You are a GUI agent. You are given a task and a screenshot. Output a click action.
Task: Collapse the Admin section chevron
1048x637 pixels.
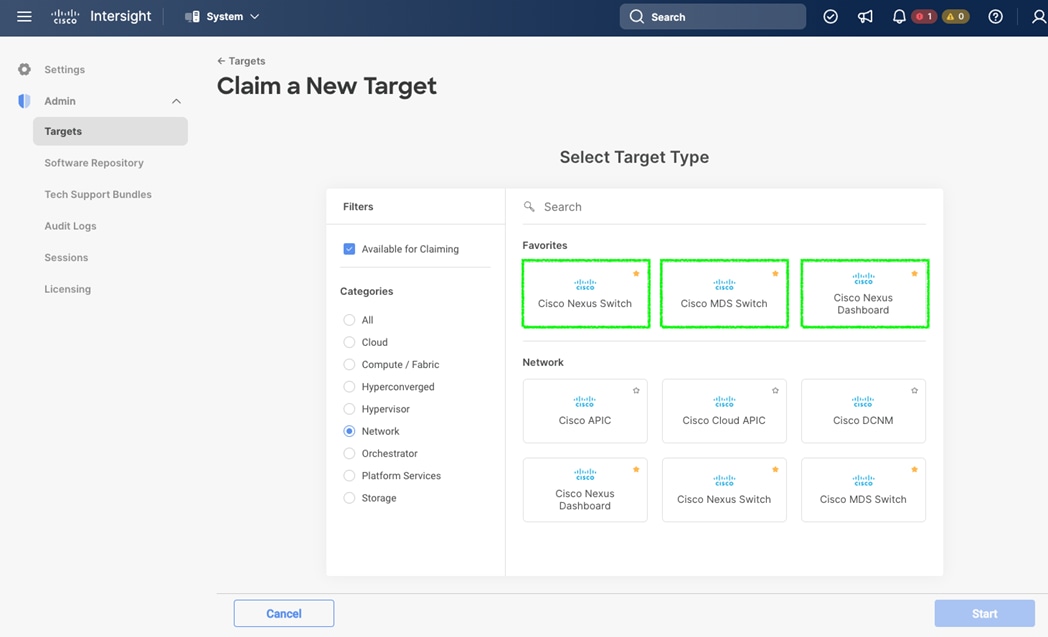coord(176,101)
